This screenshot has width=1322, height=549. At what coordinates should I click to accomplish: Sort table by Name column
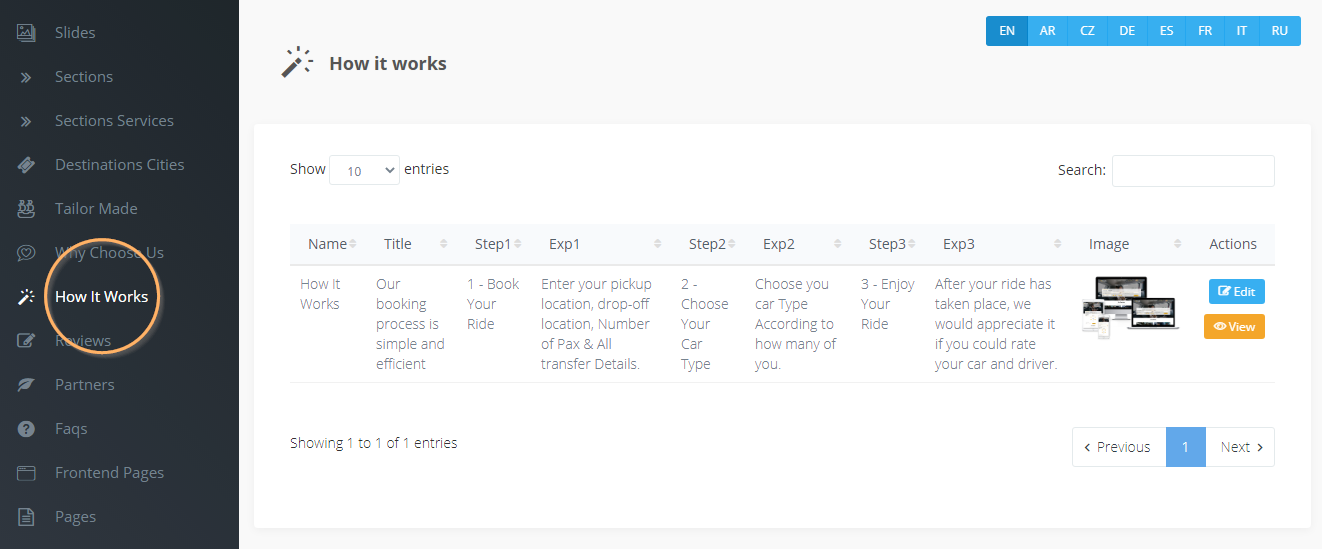pos(328,244)
